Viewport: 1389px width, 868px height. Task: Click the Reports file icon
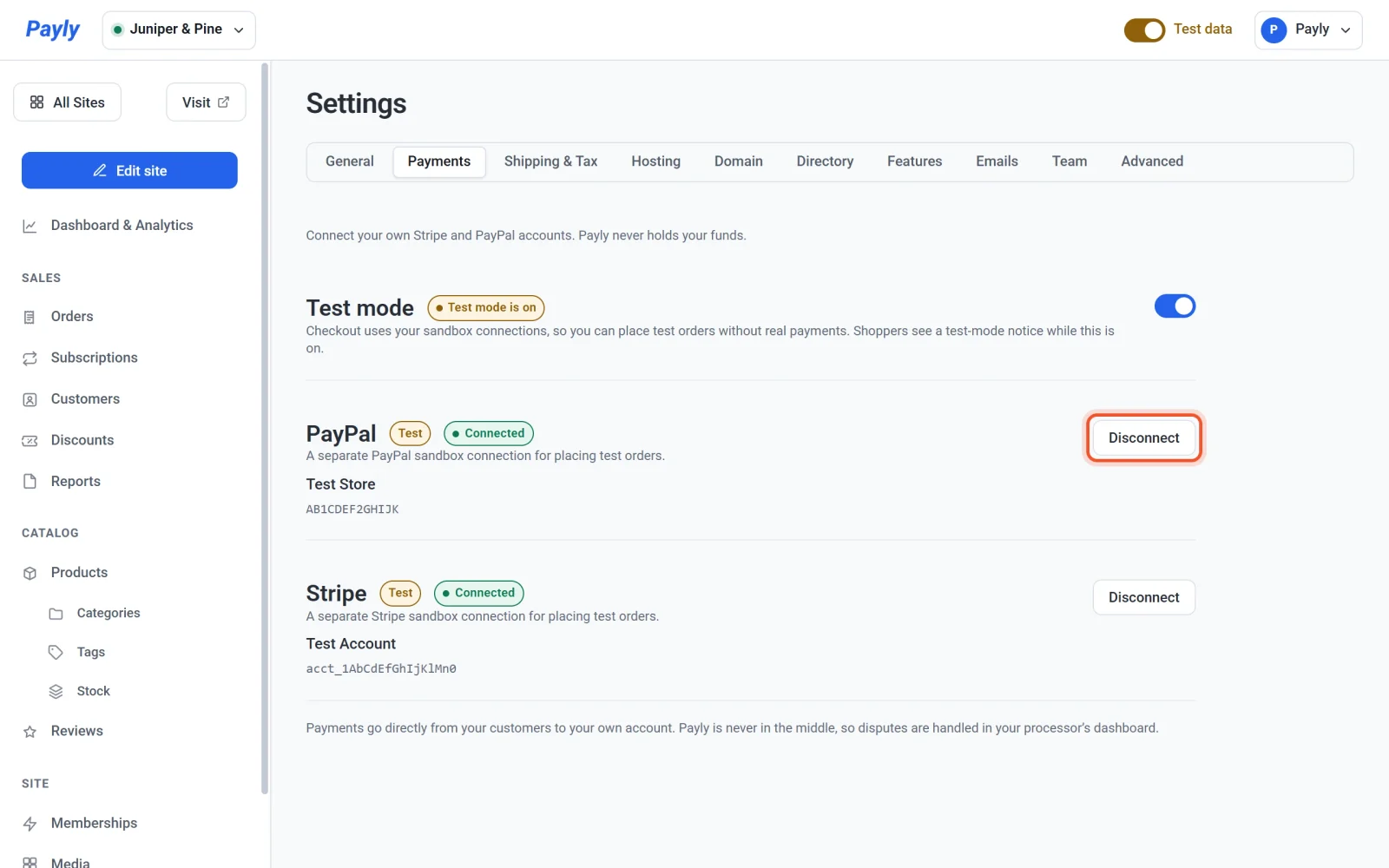pos(30,481)
